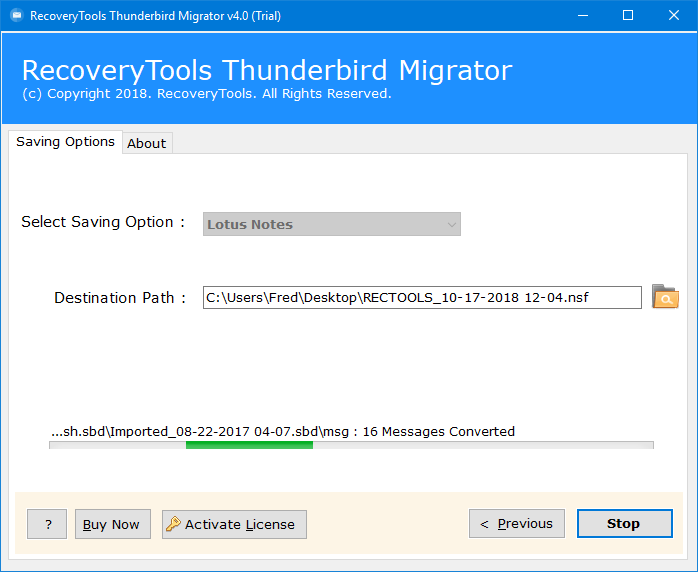Maximize the Thunderbird Migrator window
The width and height of the screenshot is (698, 572).
(x=628, y=16)
